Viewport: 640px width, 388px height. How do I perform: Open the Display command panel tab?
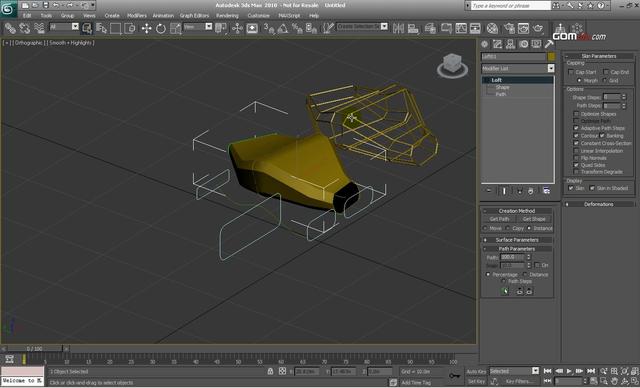(536, 44)
